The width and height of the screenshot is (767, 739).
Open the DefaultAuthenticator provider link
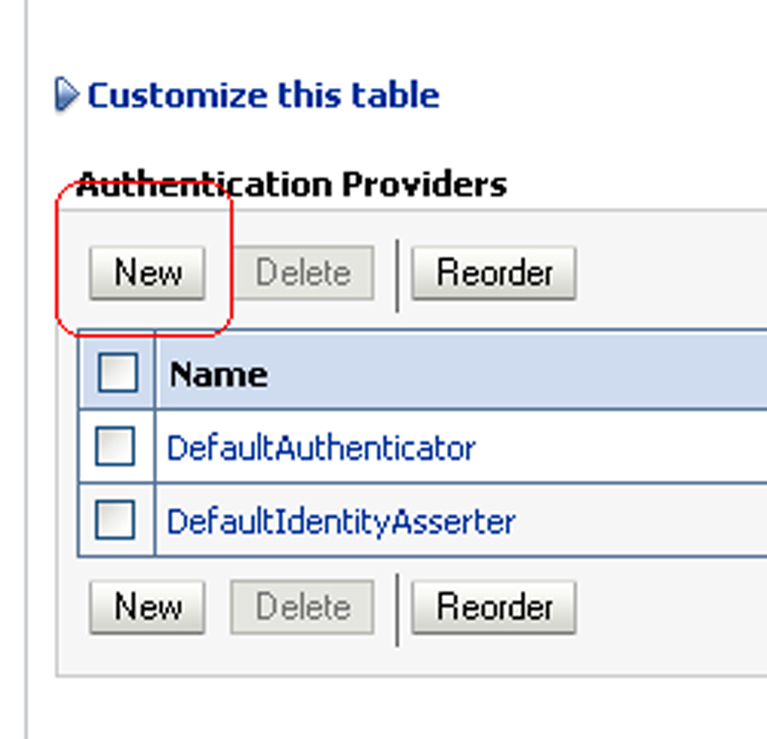point(321,448)
